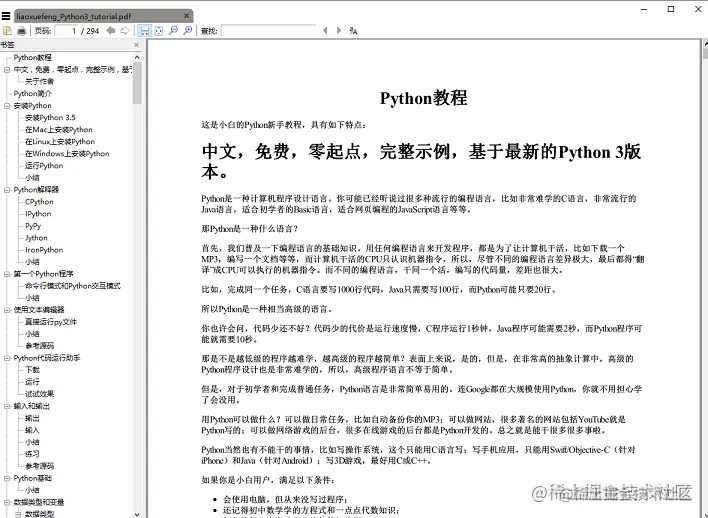Collapse the Python基础 bookmark node
The width and height of the screenshot is (708, 518).
pos(7,478)
